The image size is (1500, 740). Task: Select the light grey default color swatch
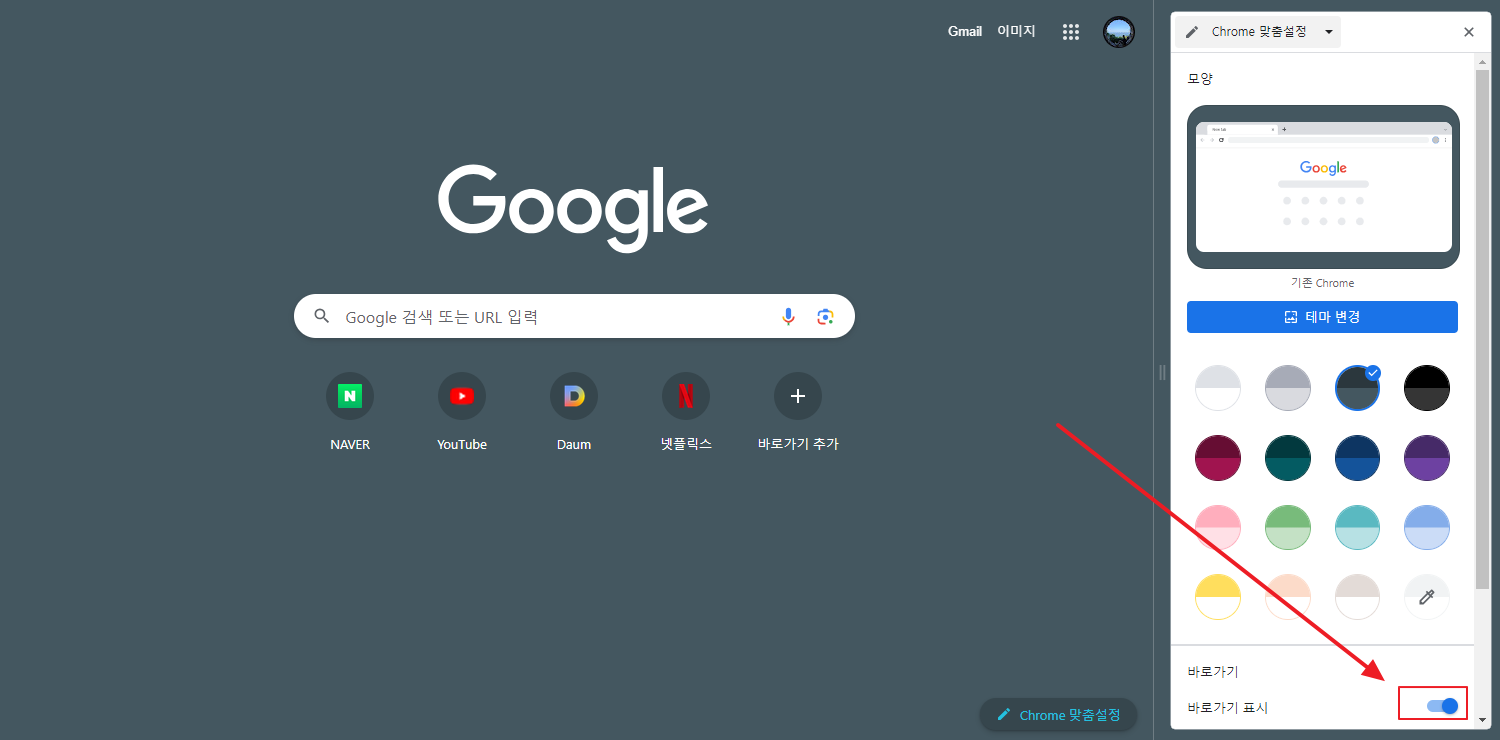pos(1218,387)
